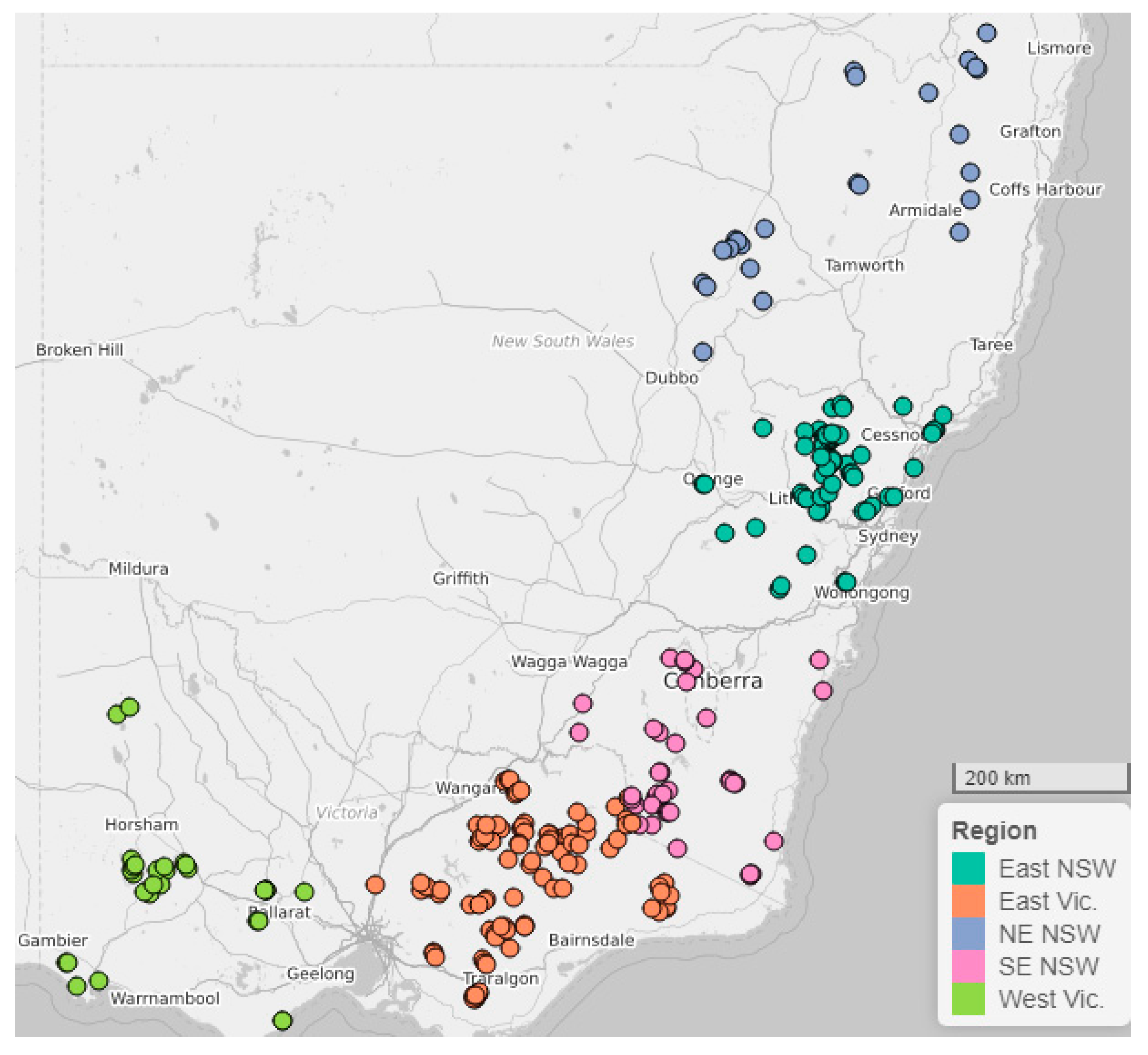Click the Gambier city label
Viewport: 1148px width, 1055px height.
[52, 940]
